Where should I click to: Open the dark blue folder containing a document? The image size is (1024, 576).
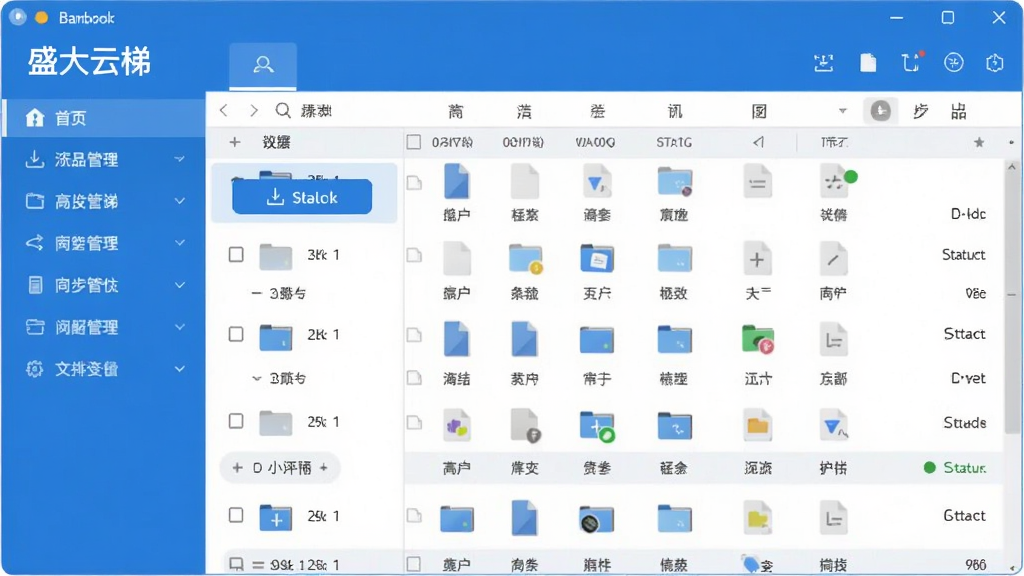tap(597, 259)
